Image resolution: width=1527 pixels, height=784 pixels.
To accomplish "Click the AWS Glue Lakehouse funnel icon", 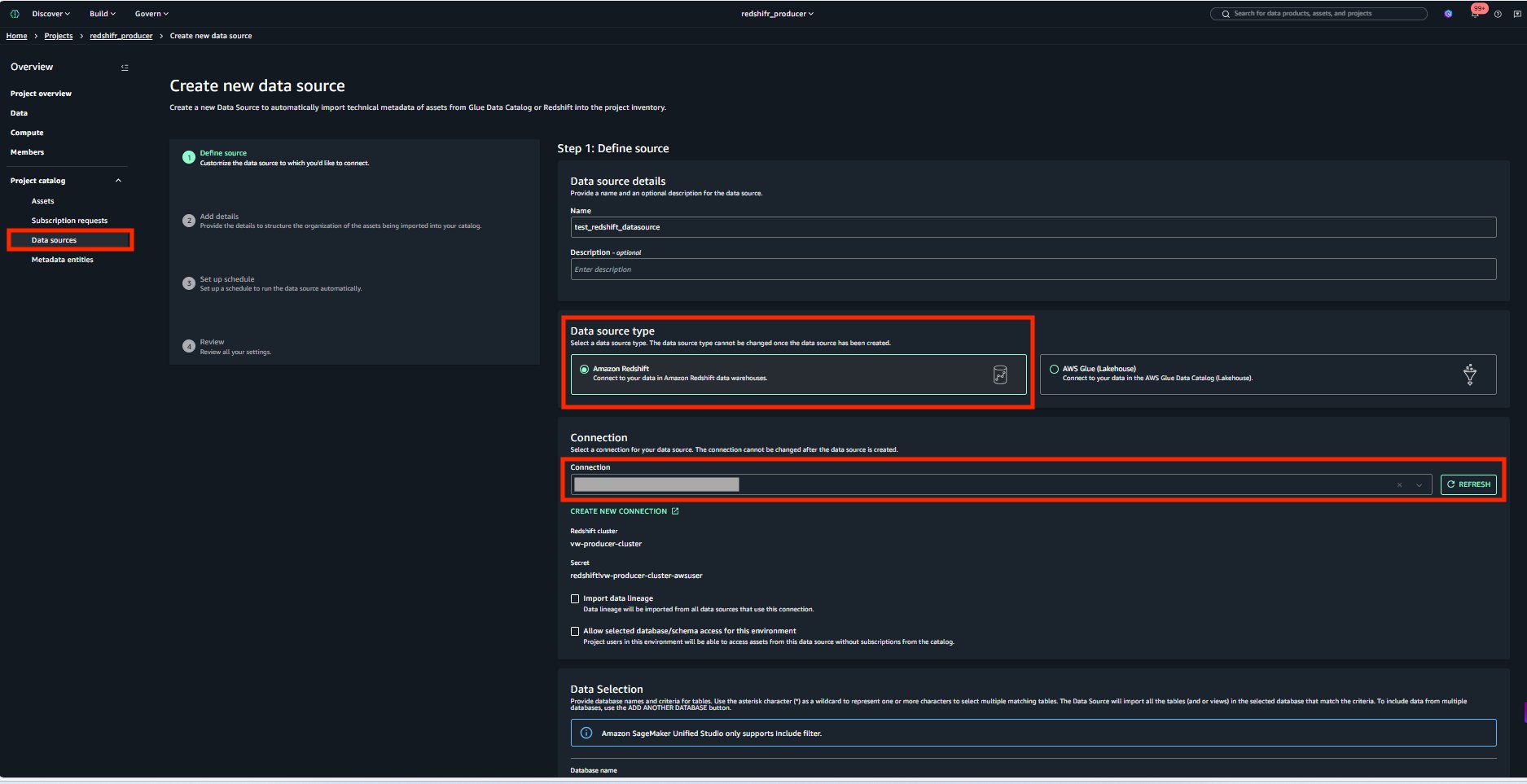I will pos(1470,374).
